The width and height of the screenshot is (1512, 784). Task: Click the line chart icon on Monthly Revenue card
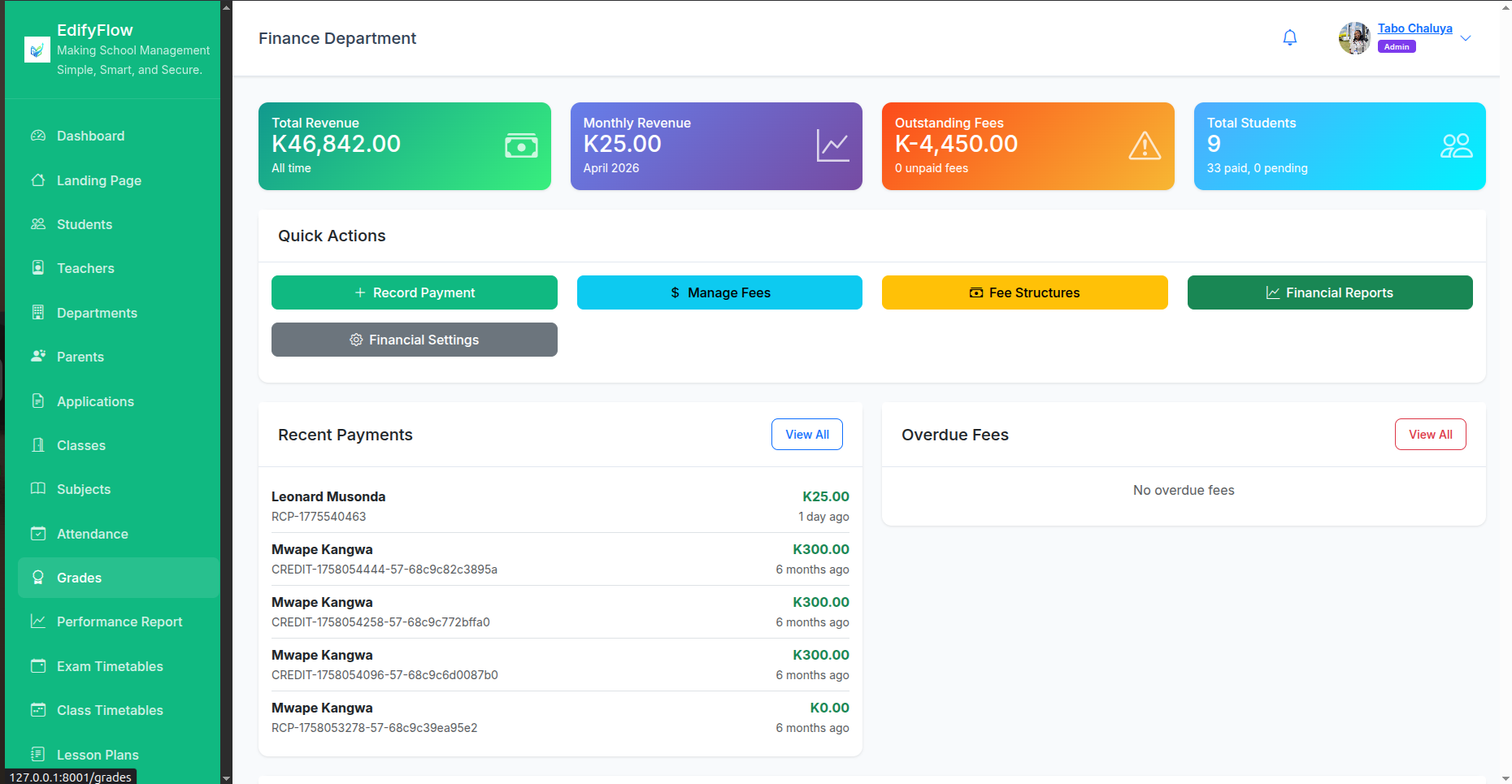point(833,146)
